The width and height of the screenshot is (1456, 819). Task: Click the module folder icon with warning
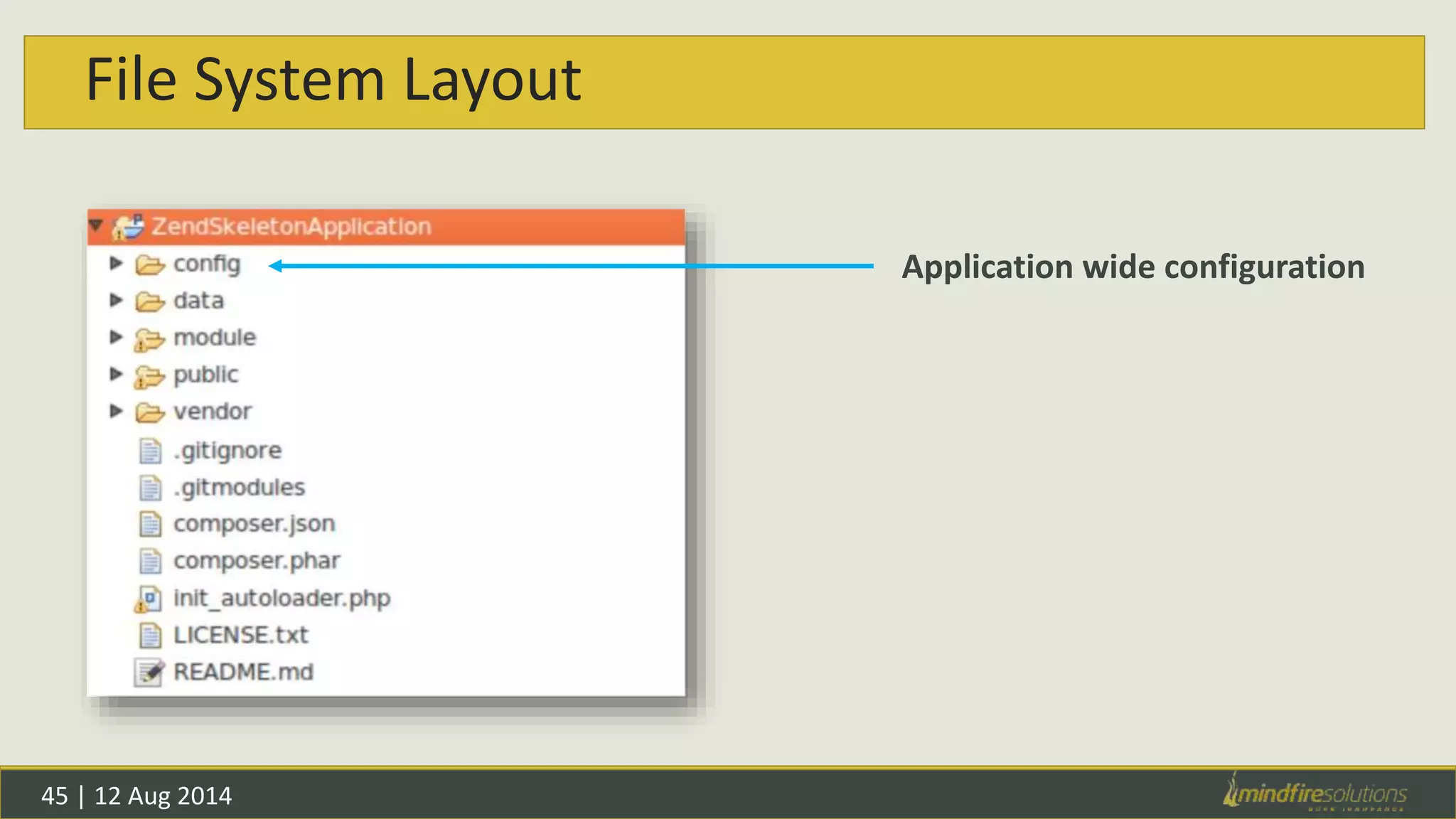pos(149,340)
